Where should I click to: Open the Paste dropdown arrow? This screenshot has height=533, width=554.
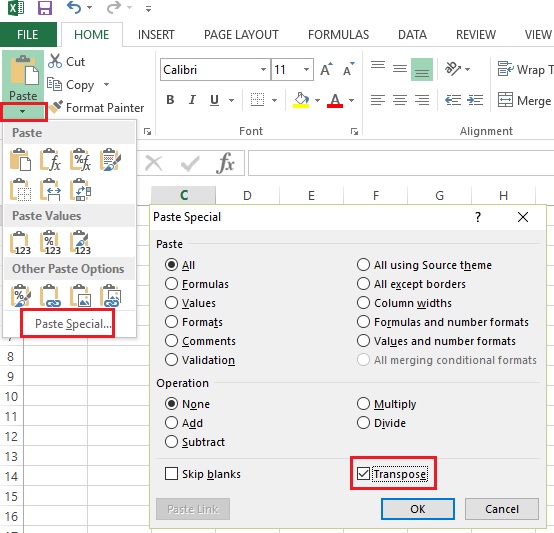click(x=23, y=111)
